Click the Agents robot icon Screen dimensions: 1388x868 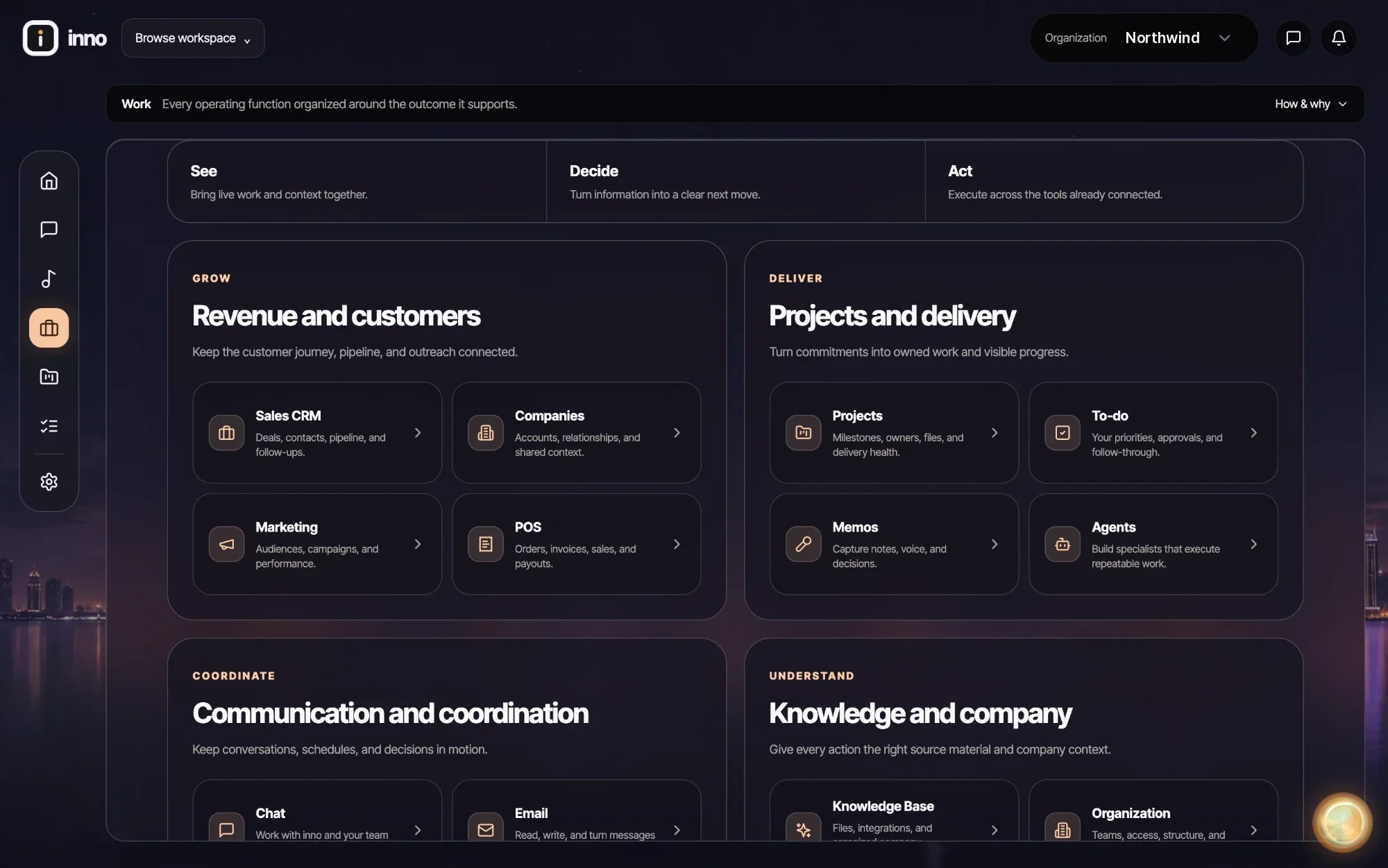(1063, 544)
